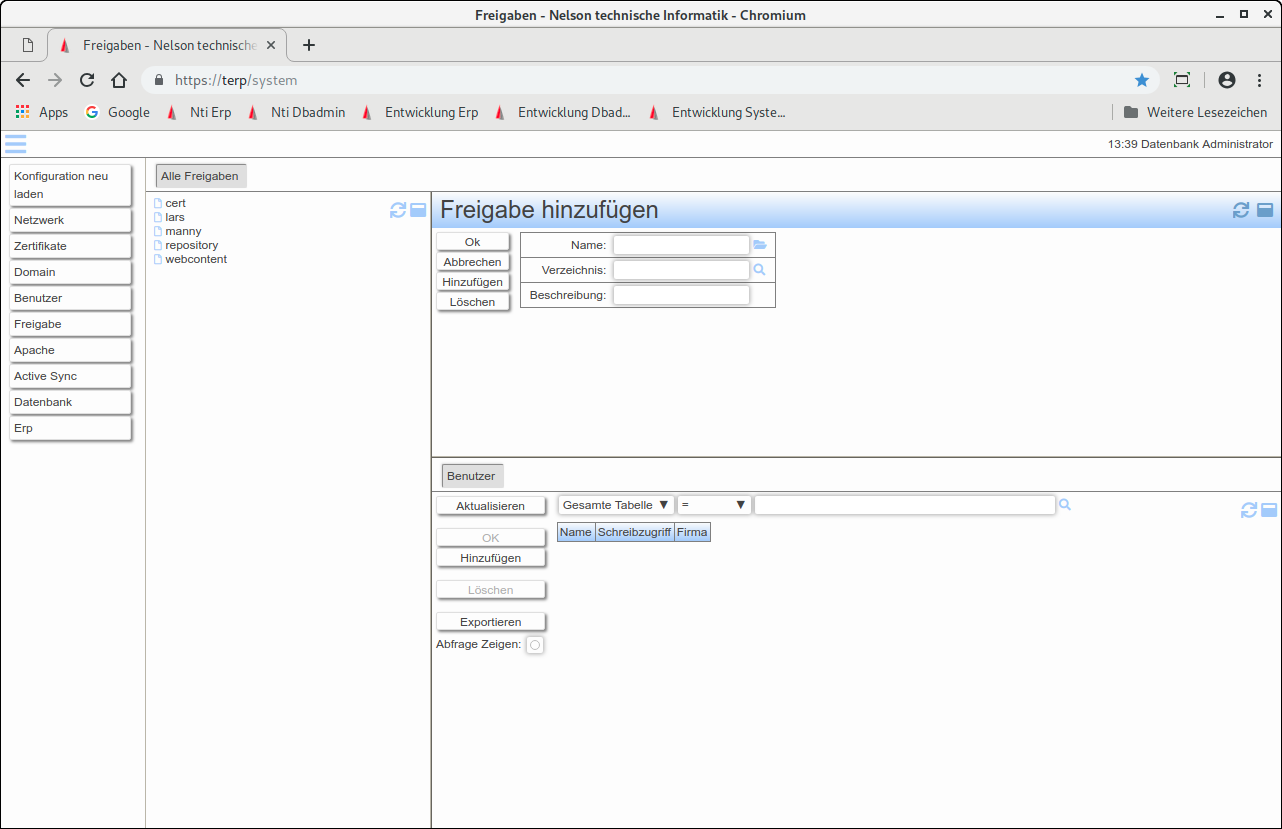The width and height of the screenshot is (1282, 829).
Task: Click into the Beschreibung input field
Action: 681,295
